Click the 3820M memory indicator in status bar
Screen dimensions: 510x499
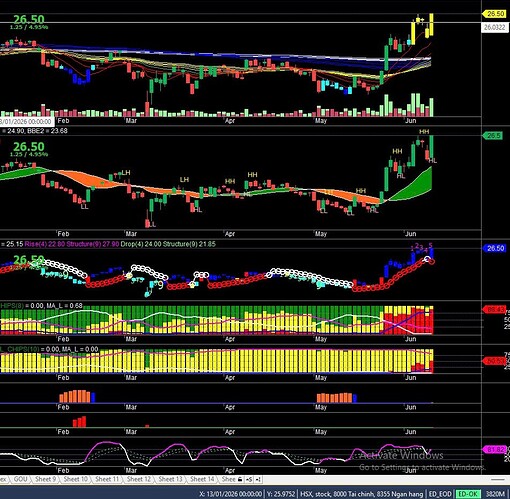(495, 494)
